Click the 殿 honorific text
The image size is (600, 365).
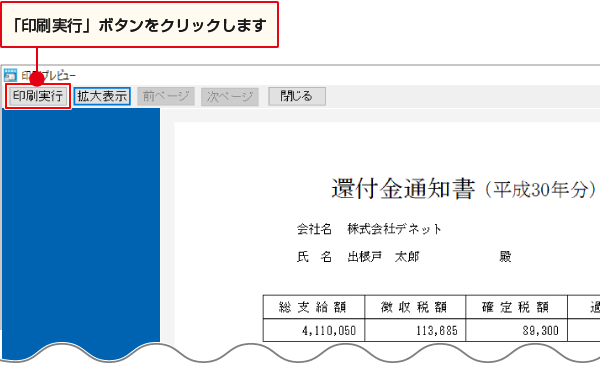click(x=505, y=257)
